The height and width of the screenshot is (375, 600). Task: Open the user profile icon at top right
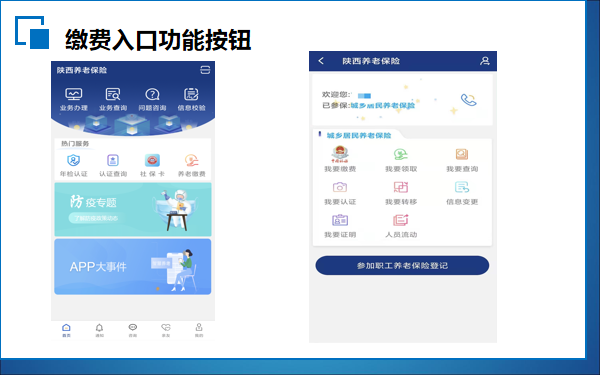coord(485,61)
